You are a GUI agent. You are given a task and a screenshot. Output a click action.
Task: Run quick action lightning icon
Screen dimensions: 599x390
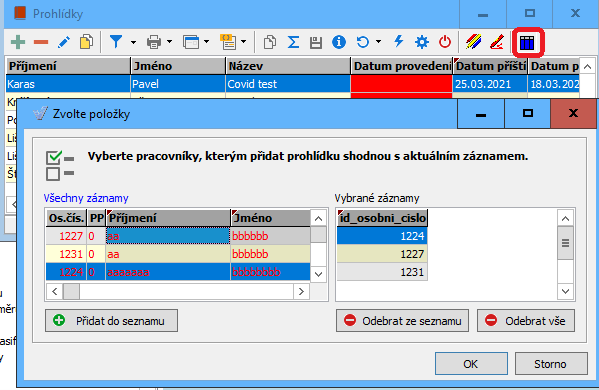[399, 41]
